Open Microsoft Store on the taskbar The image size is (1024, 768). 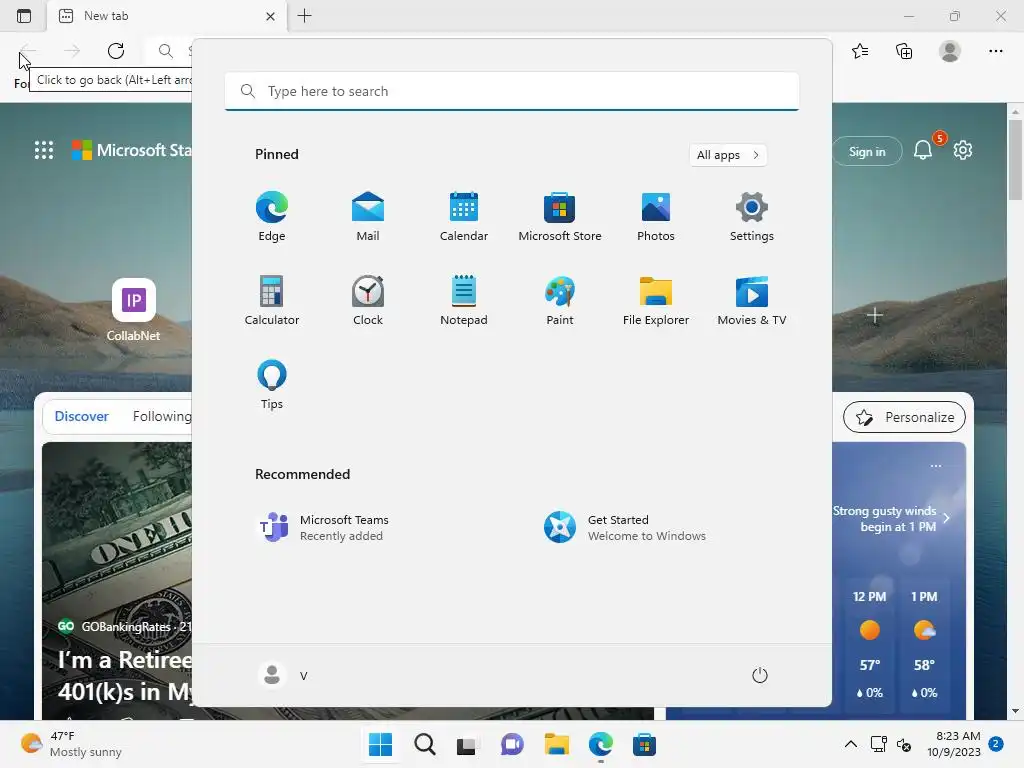pos(644,744)
